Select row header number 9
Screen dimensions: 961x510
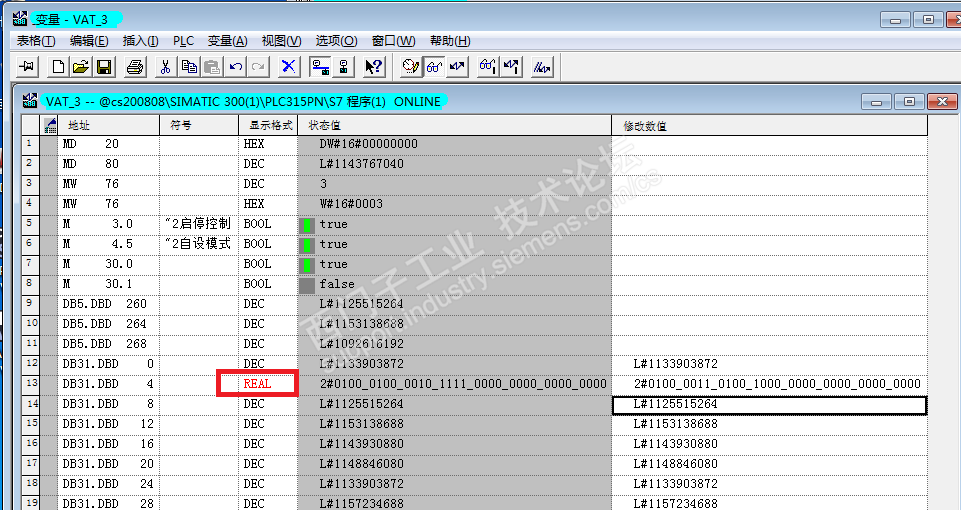point(30,304)
